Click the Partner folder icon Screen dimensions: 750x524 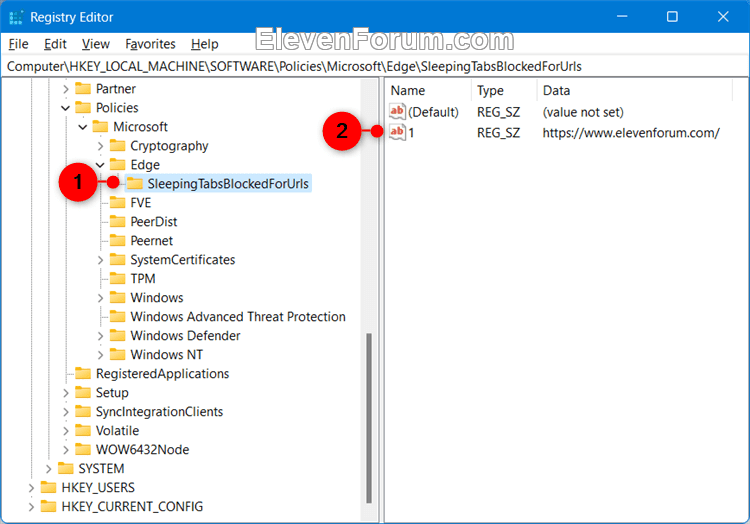point(83,88)
